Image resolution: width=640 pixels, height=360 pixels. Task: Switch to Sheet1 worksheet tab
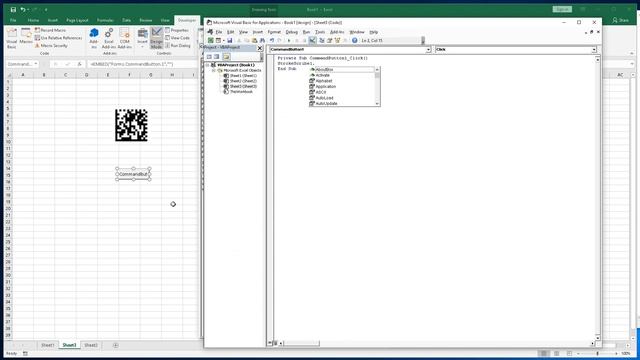(x=47, y=345)
